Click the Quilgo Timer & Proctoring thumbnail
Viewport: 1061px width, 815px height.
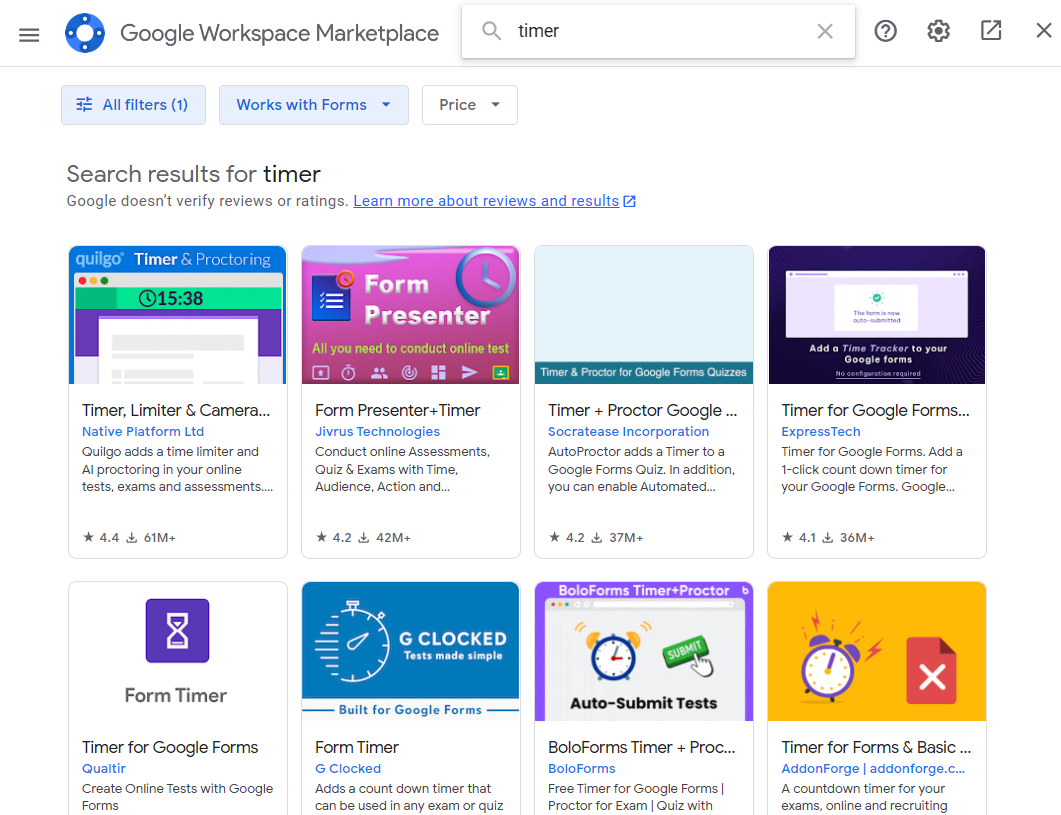click(x=177, y=314)
